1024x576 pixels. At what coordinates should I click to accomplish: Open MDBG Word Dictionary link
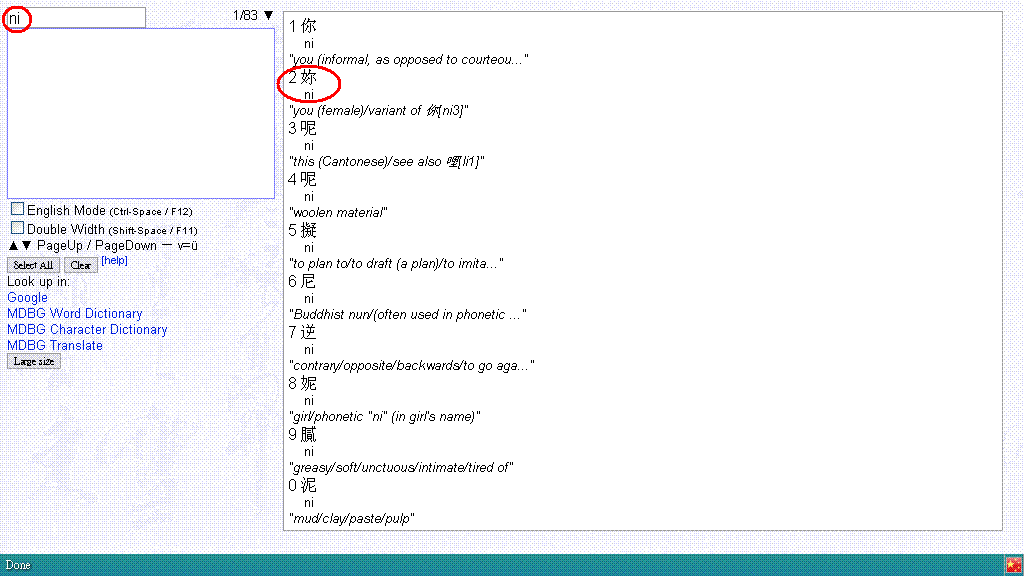pos(75,313)
